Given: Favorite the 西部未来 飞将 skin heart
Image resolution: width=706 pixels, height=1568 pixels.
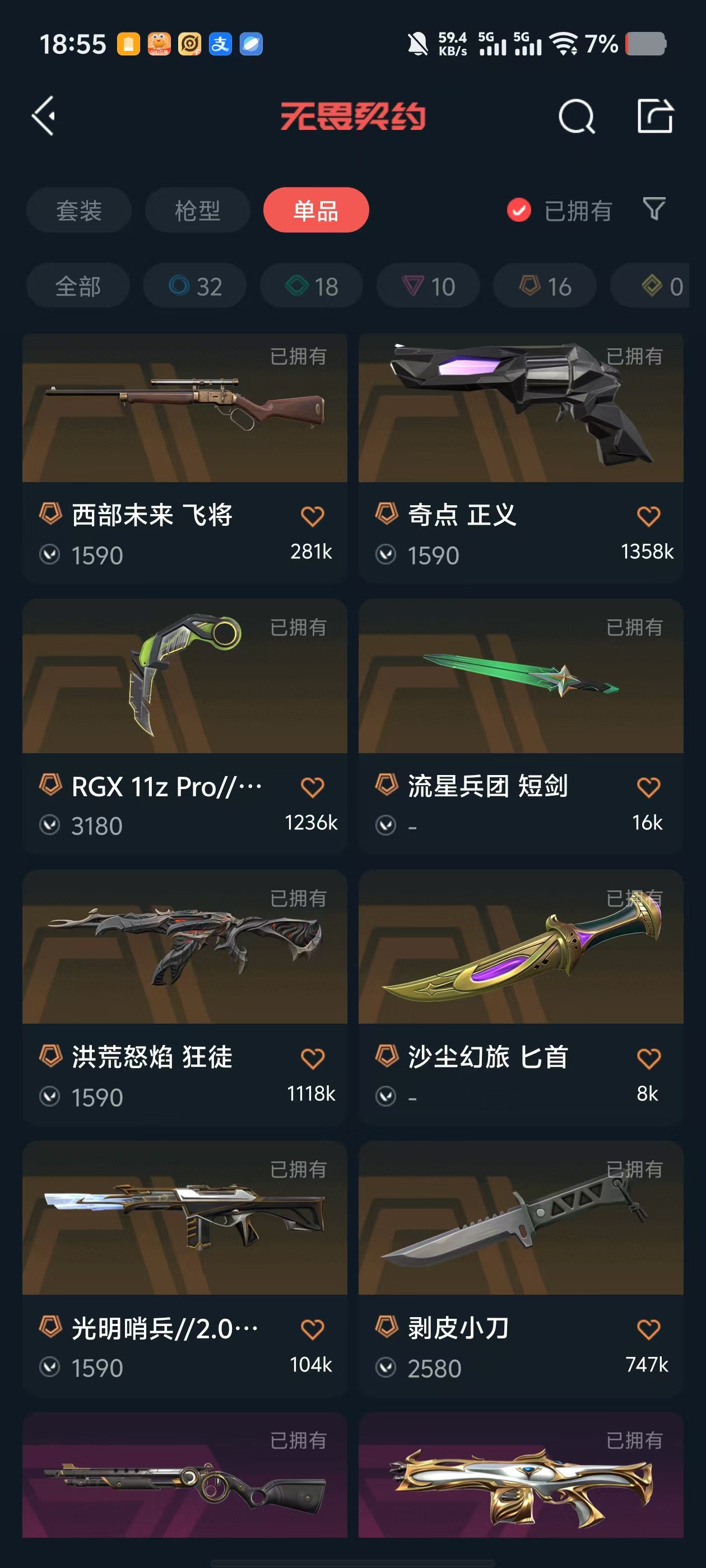Looking at the screenshot, I should 313,516.
